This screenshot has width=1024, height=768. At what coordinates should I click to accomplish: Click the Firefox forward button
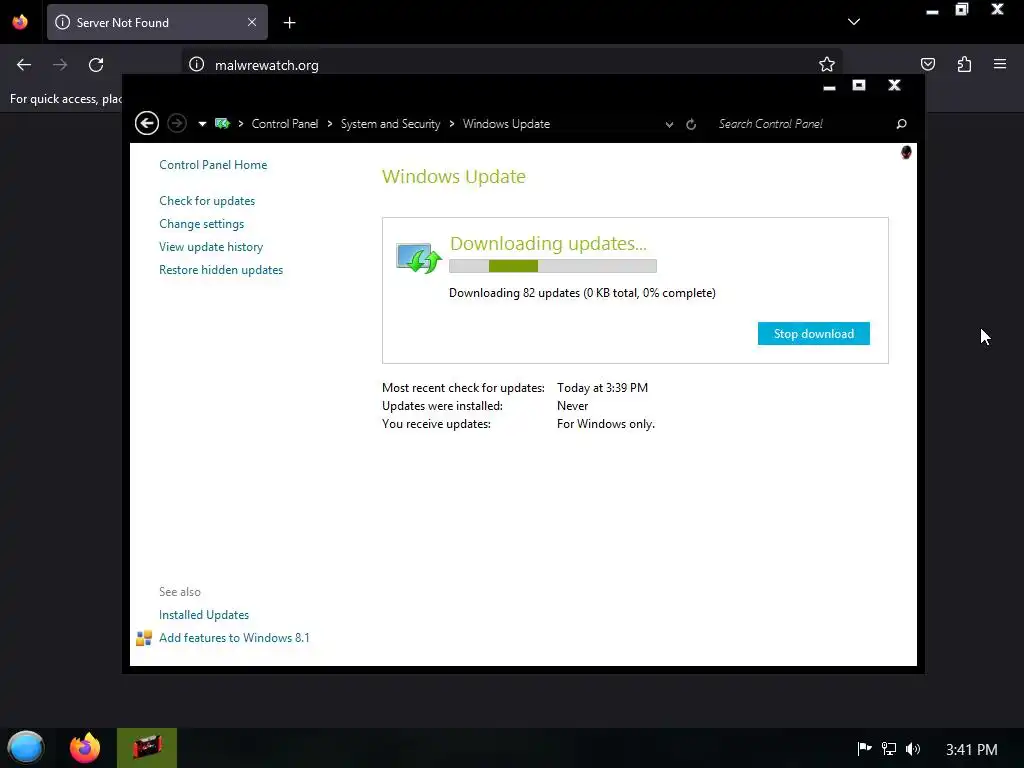point(60,65)
